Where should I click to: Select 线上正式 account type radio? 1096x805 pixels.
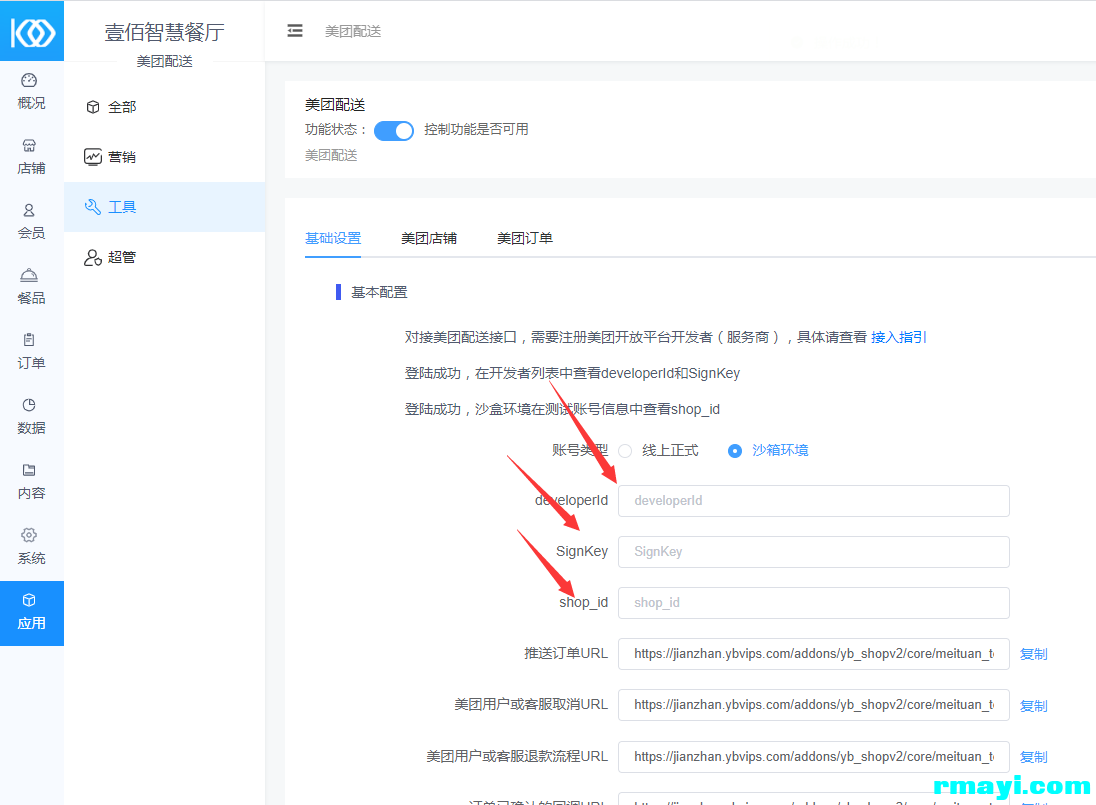(x=625, y=451)
